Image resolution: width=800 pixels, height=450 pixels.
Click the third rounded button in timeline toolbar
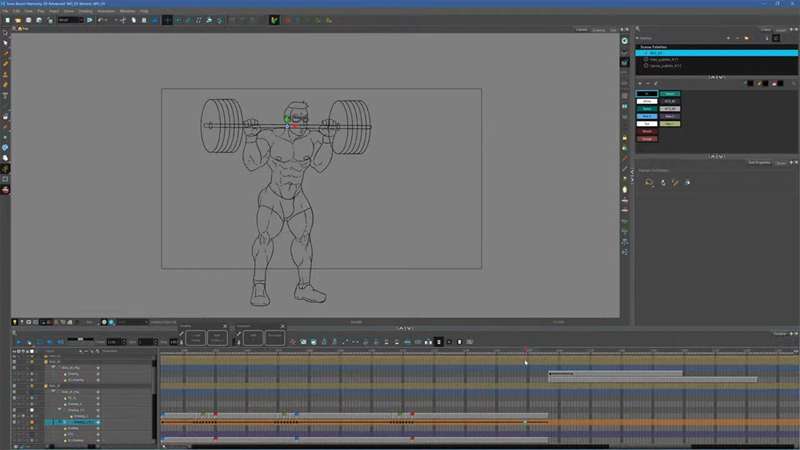coord(253,337)
